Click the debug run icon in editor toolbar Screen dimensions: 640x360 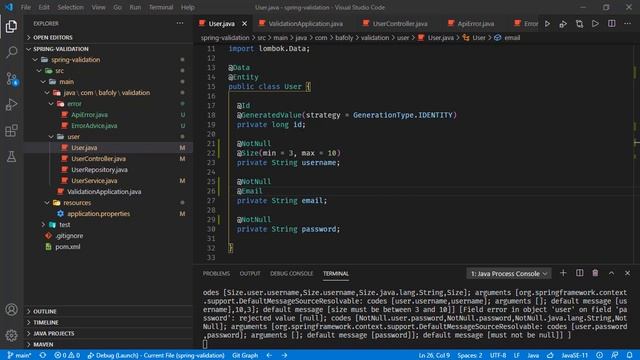[x=563, y=24]
